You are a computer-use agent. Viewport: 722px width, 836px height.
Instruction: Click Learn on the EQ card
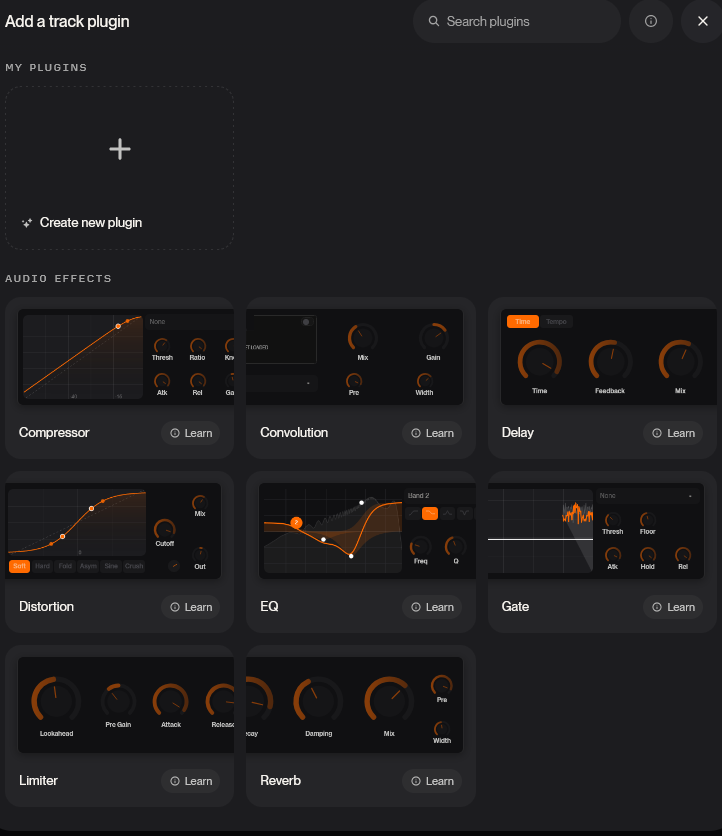432,607
